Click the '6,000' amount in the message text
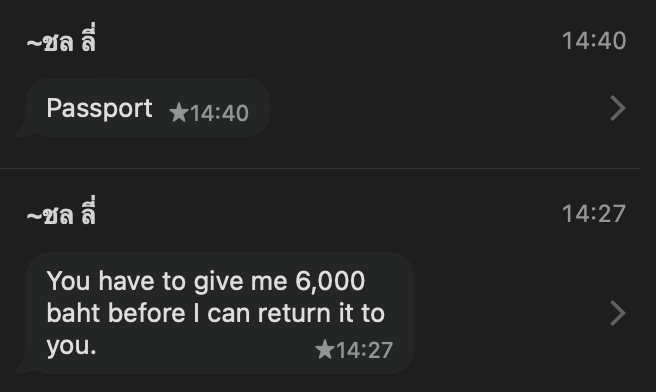656x392 pixels. click(x=330, y=280)
